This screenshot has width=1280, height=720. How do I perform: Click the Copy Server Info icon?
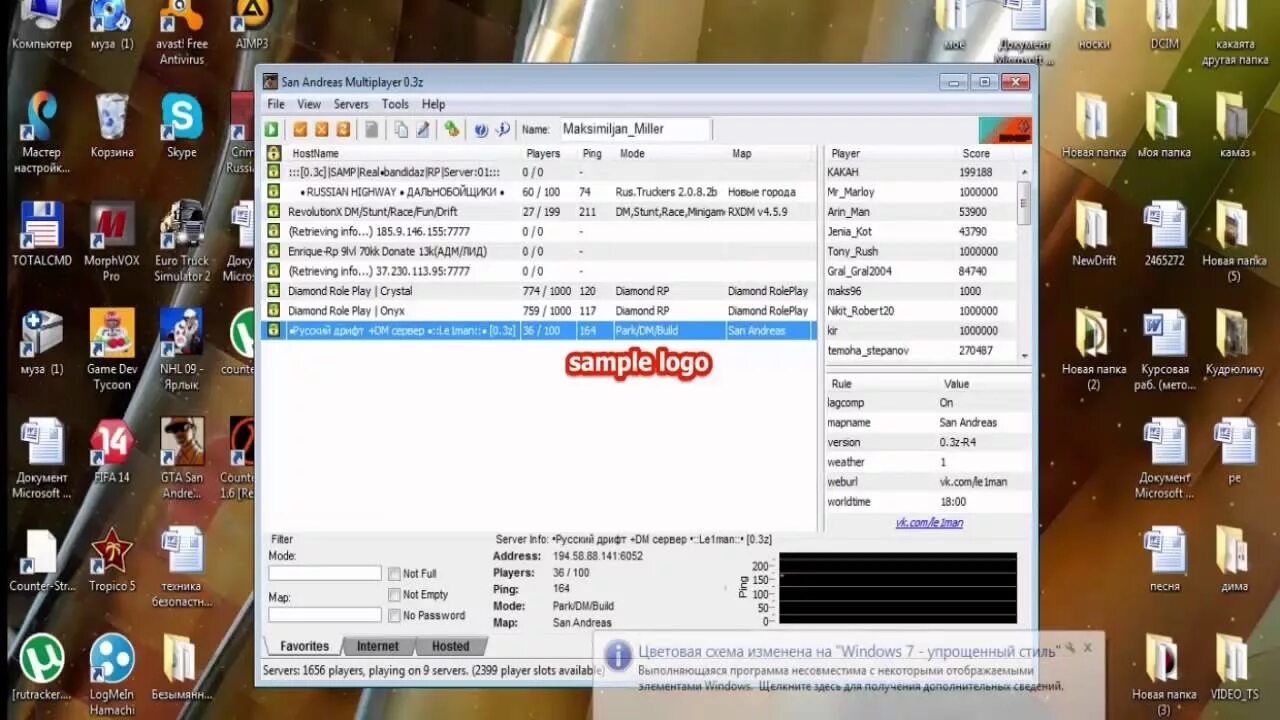tap(401, 129)
